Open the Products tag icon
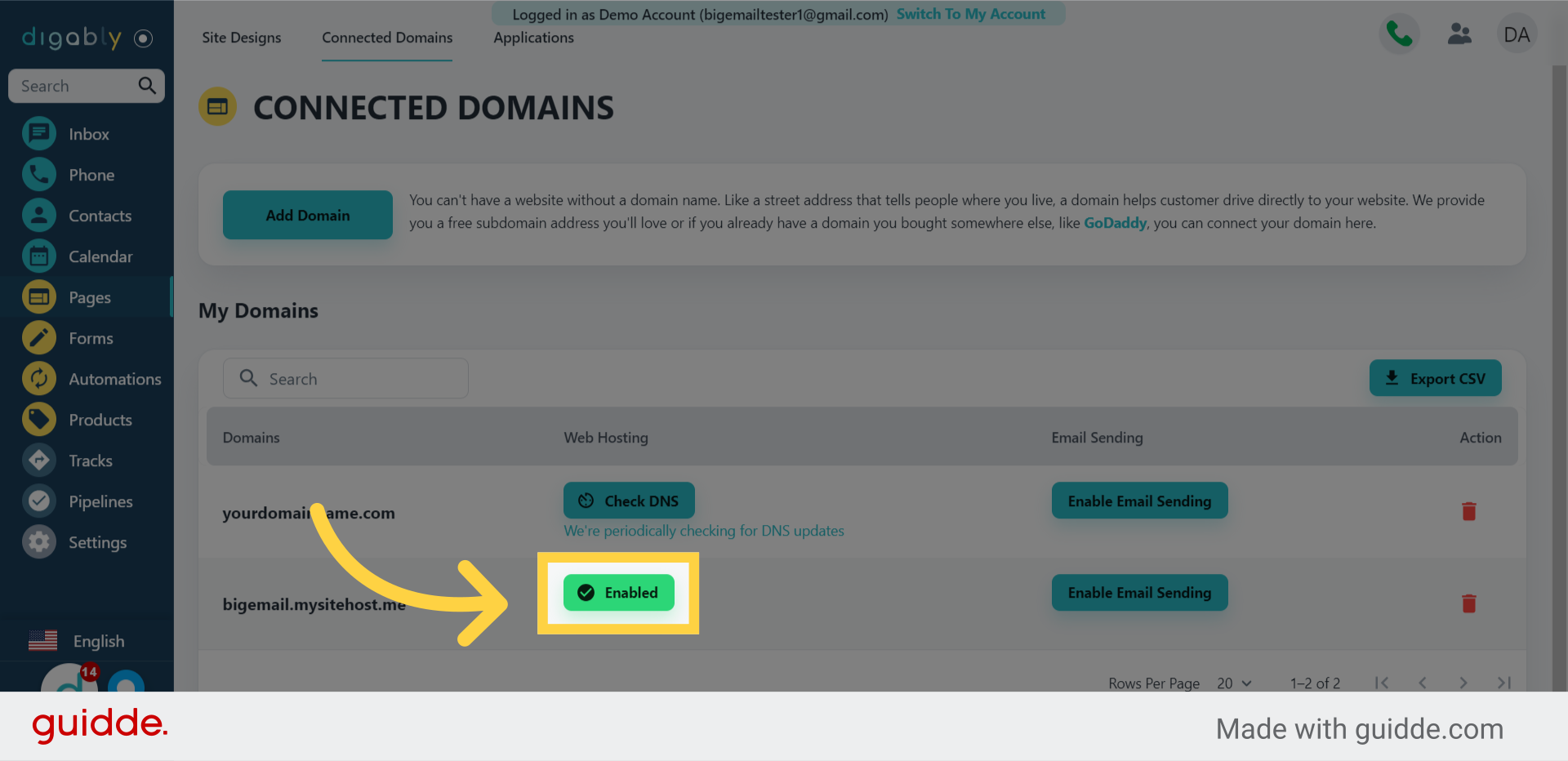Screen dimensions: 1568x761 pyautogui.click(x=39, y=420)
